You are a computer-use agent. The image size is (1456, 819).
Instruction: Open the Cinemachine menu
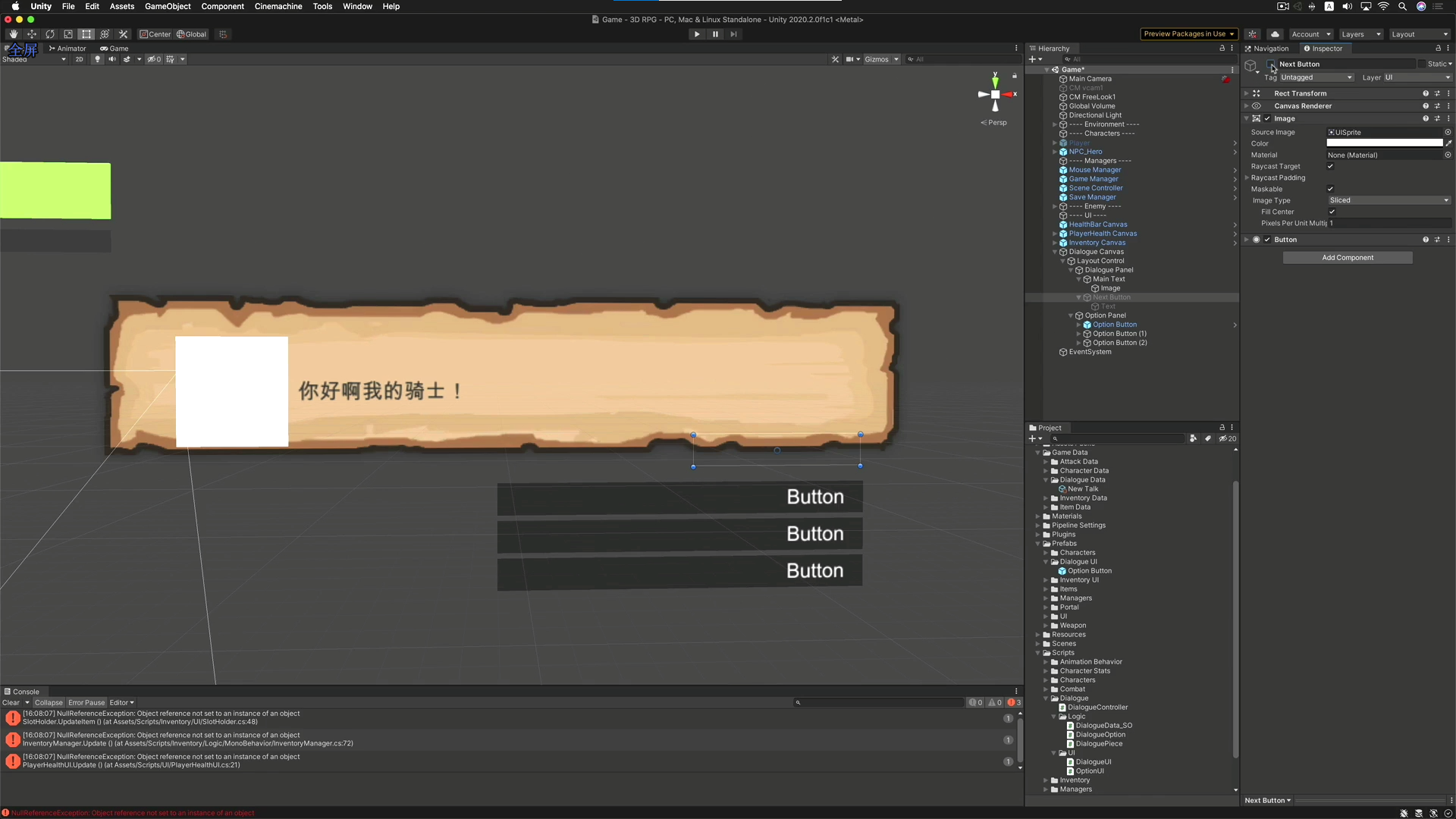coord(278,6)
